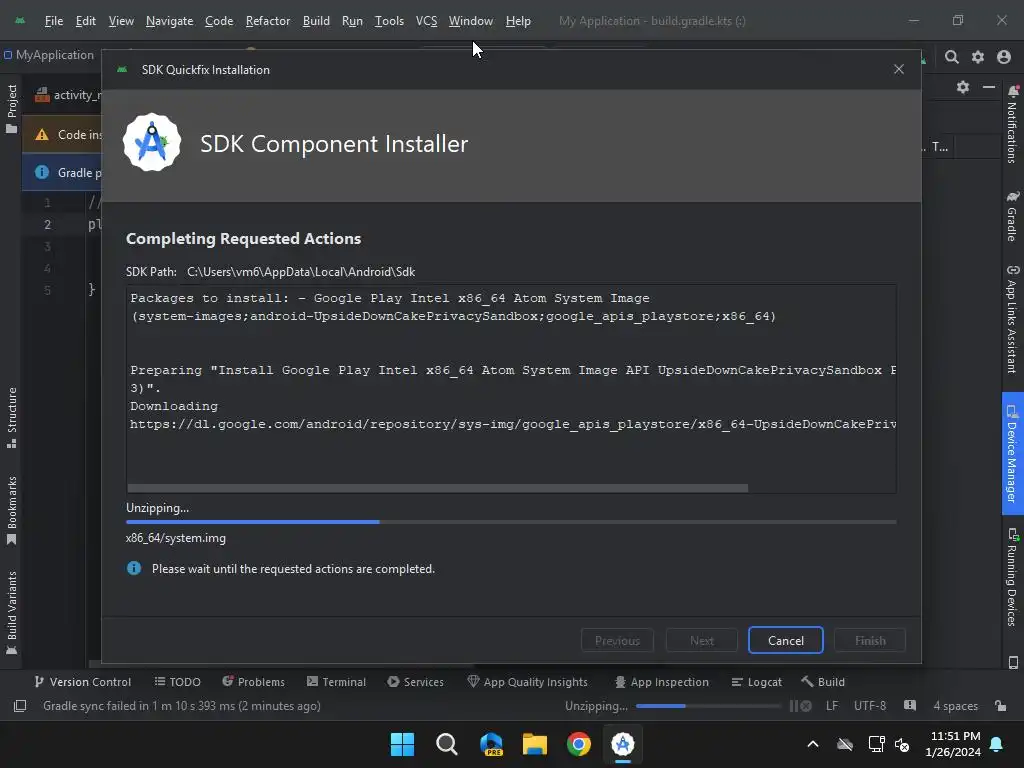Open App Quality Insights tool window

[528, 682]
